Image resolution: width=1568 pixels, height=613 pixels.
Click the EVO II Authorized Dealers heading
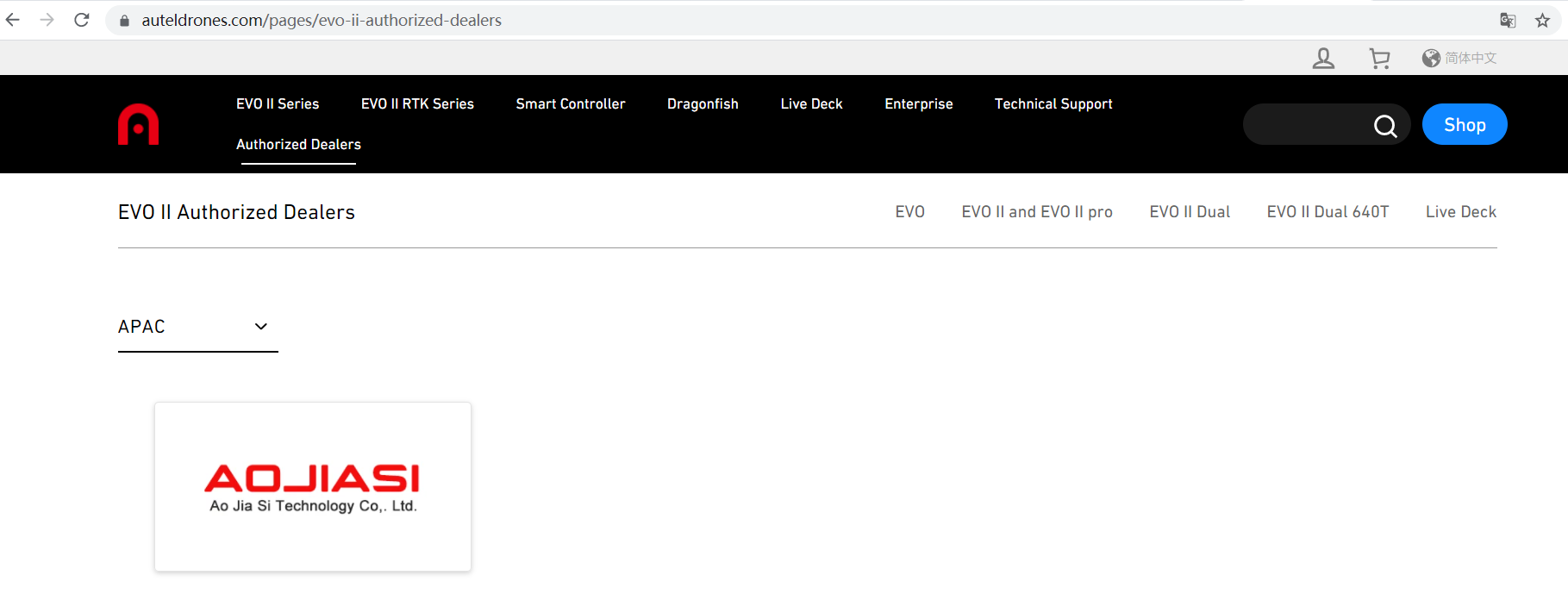[x=236, y=212]
